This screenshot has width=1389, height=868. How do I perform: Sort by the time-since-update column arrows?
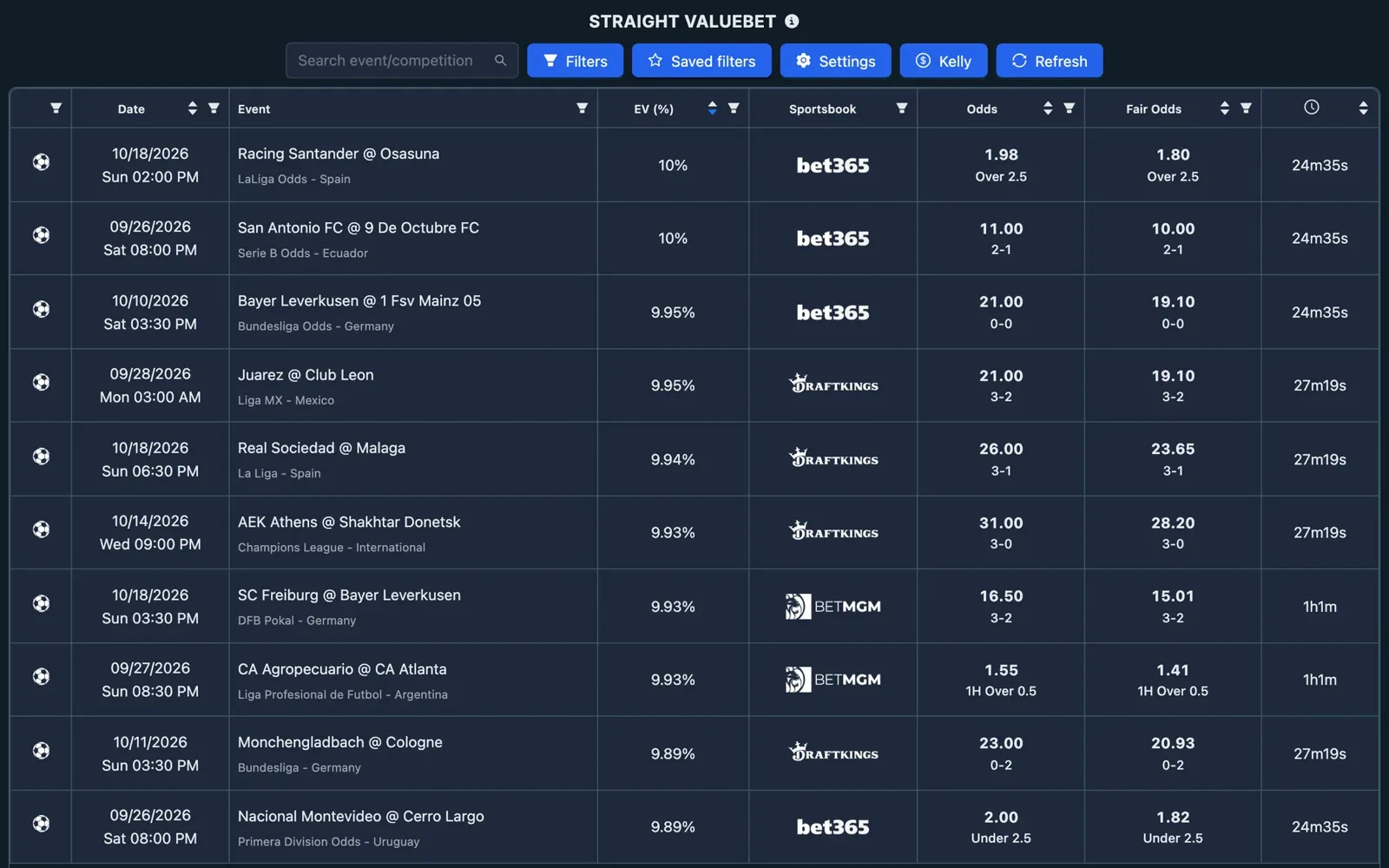(1363, 108)
